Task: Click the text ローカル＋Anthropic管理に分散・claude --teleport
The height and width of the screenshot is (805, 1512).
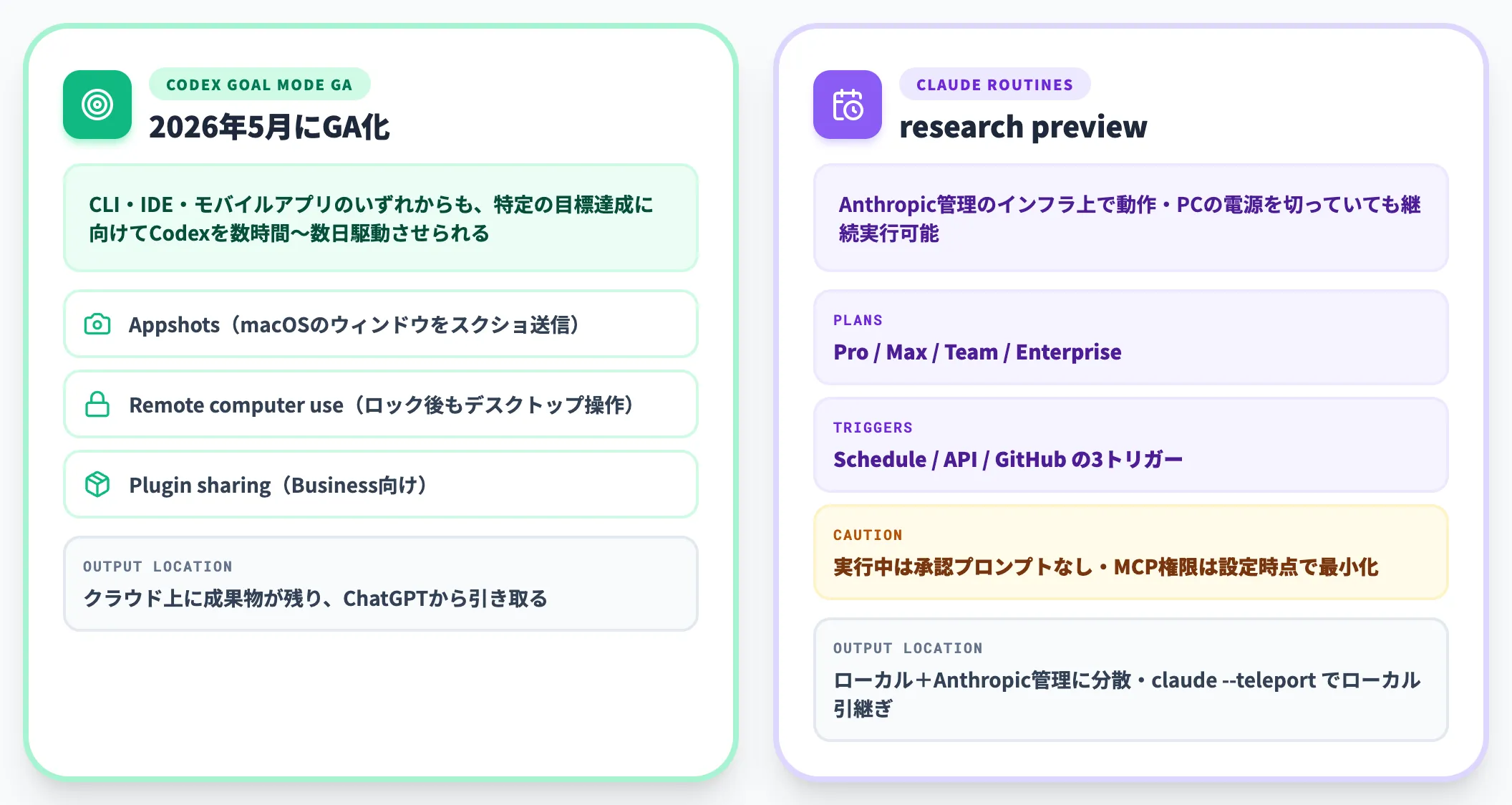Action: point(1127,694)
